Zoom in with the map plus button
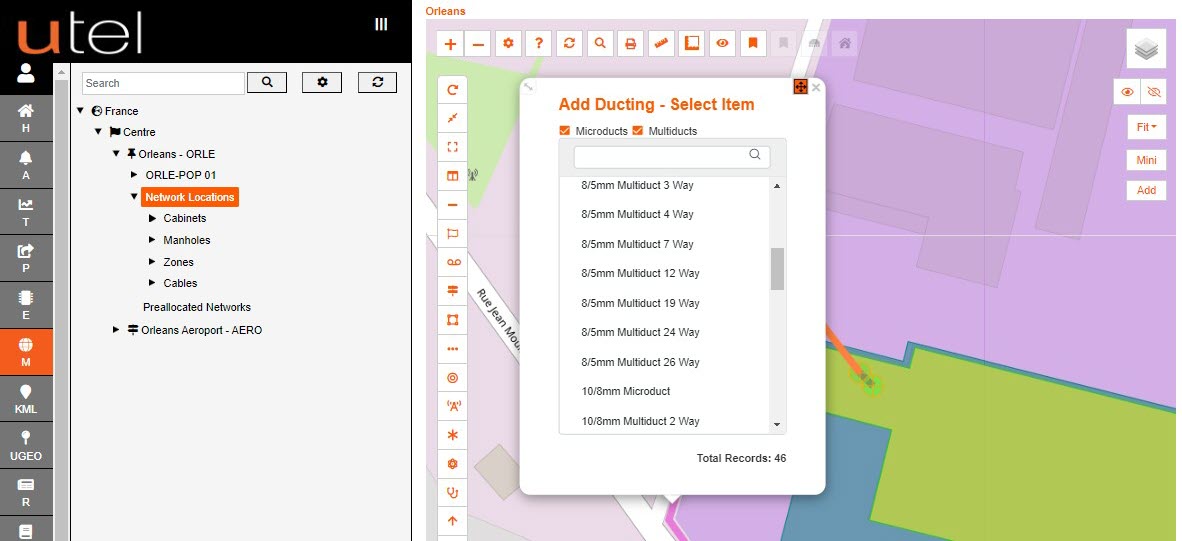The width and height of the screenshot is (1182, 541). point(450,44)
